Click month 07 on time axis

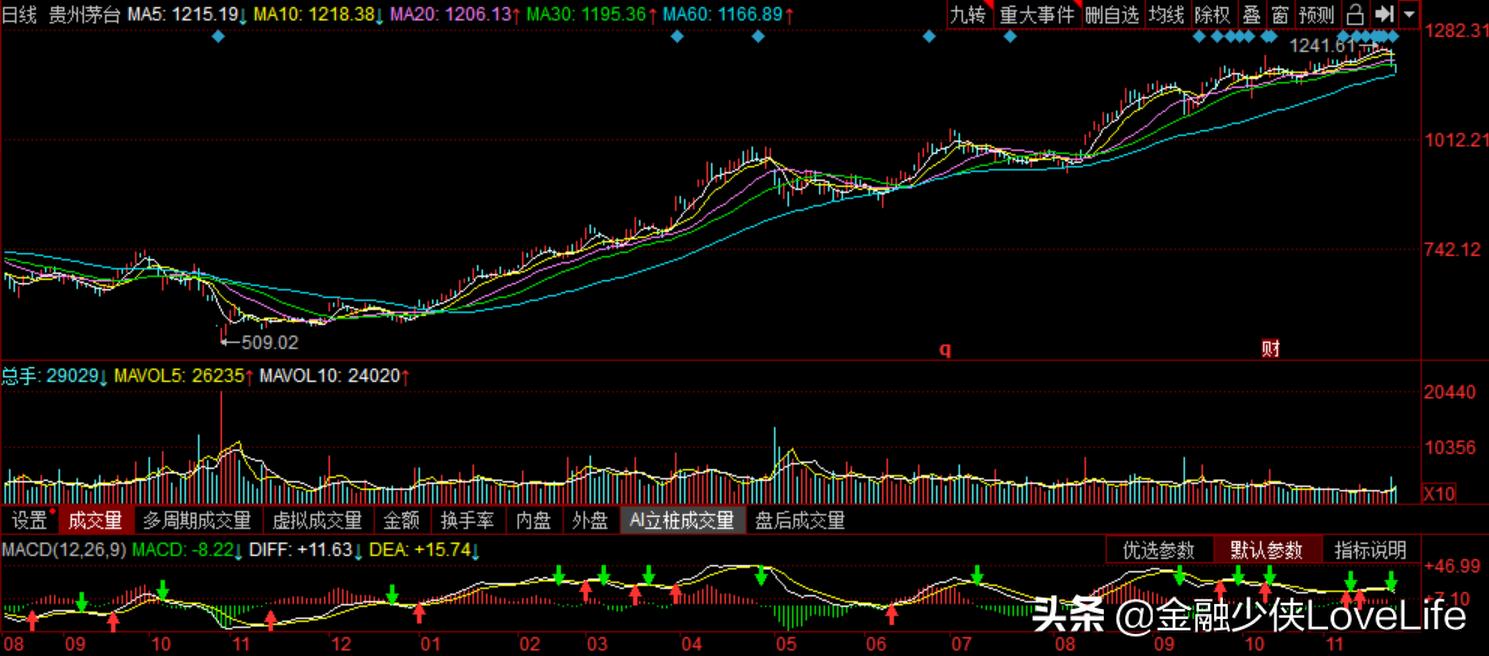click(962, 645)
